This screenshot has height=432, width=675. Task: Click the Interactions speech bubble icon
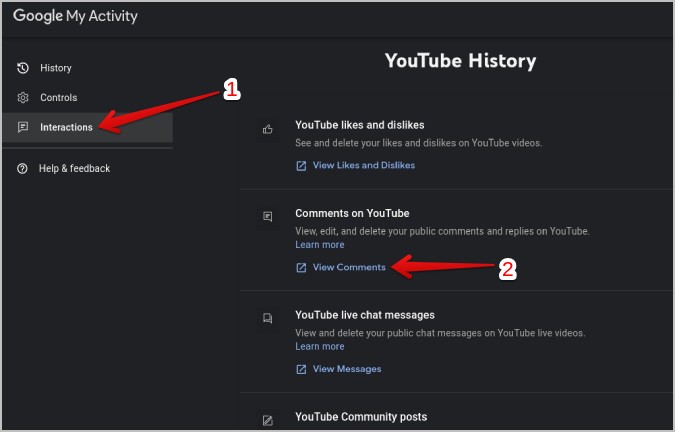pyautogui.click(x=23, y=127)
